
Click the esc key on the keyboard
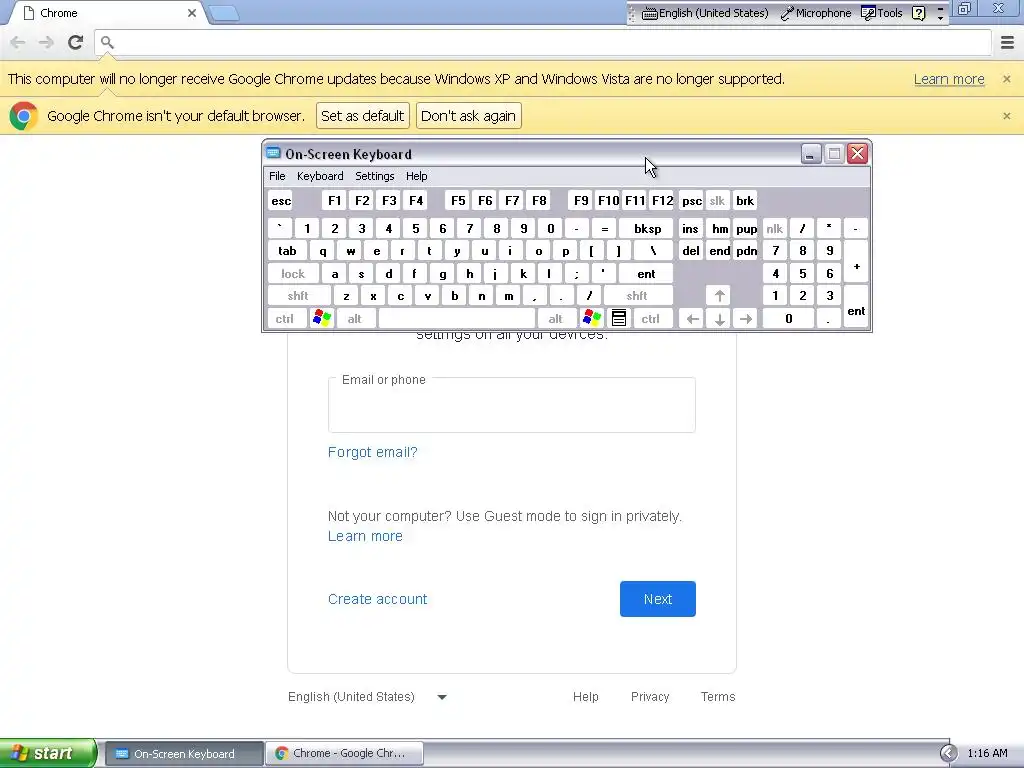pyautogui.click(x=281, y=200)
